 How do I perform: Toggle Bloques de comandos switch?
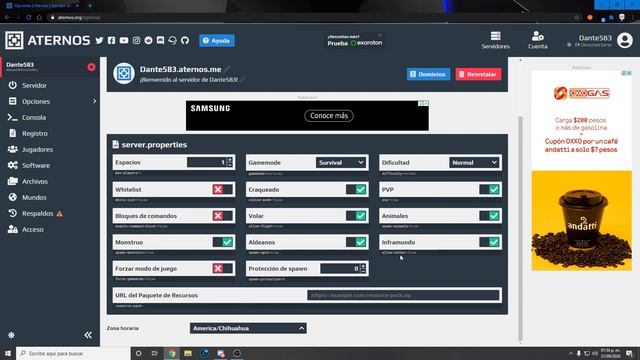[222, 216]
